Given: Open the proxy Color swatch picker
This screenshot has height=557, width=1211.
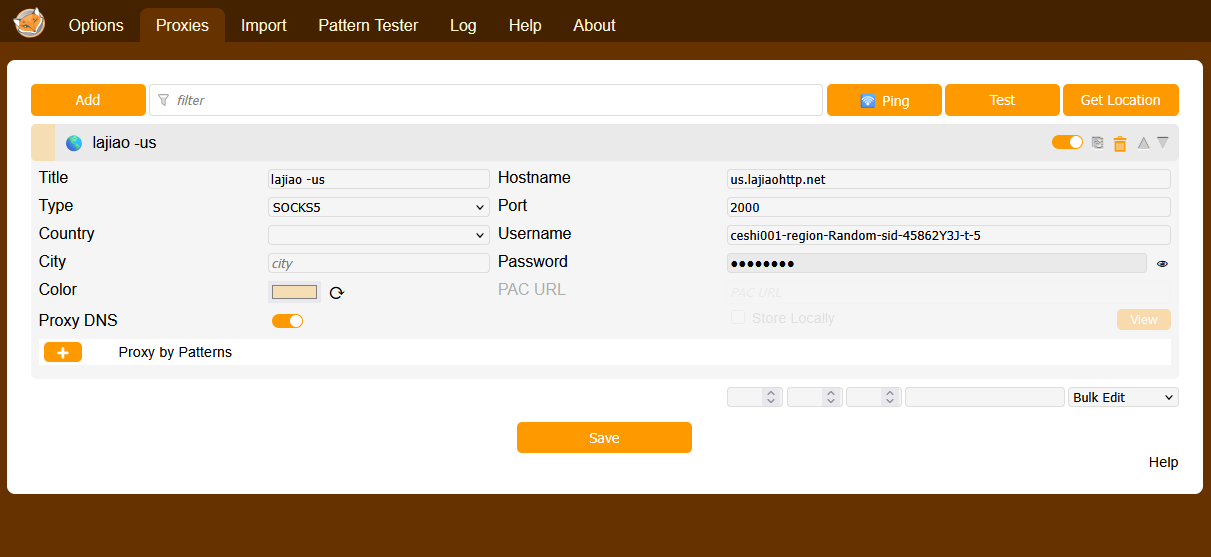Looking at the screenshot, I should (294, 292).
